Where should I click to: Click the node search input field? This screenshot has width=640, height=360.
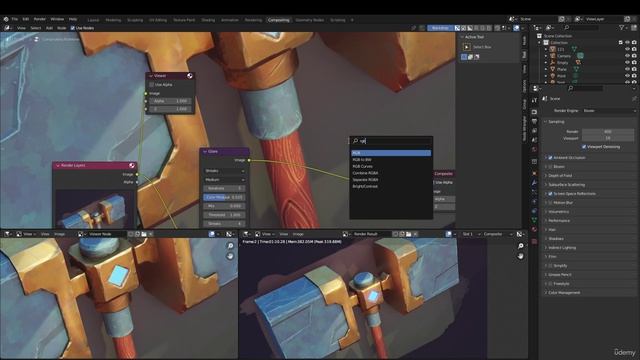pos(391,141)
